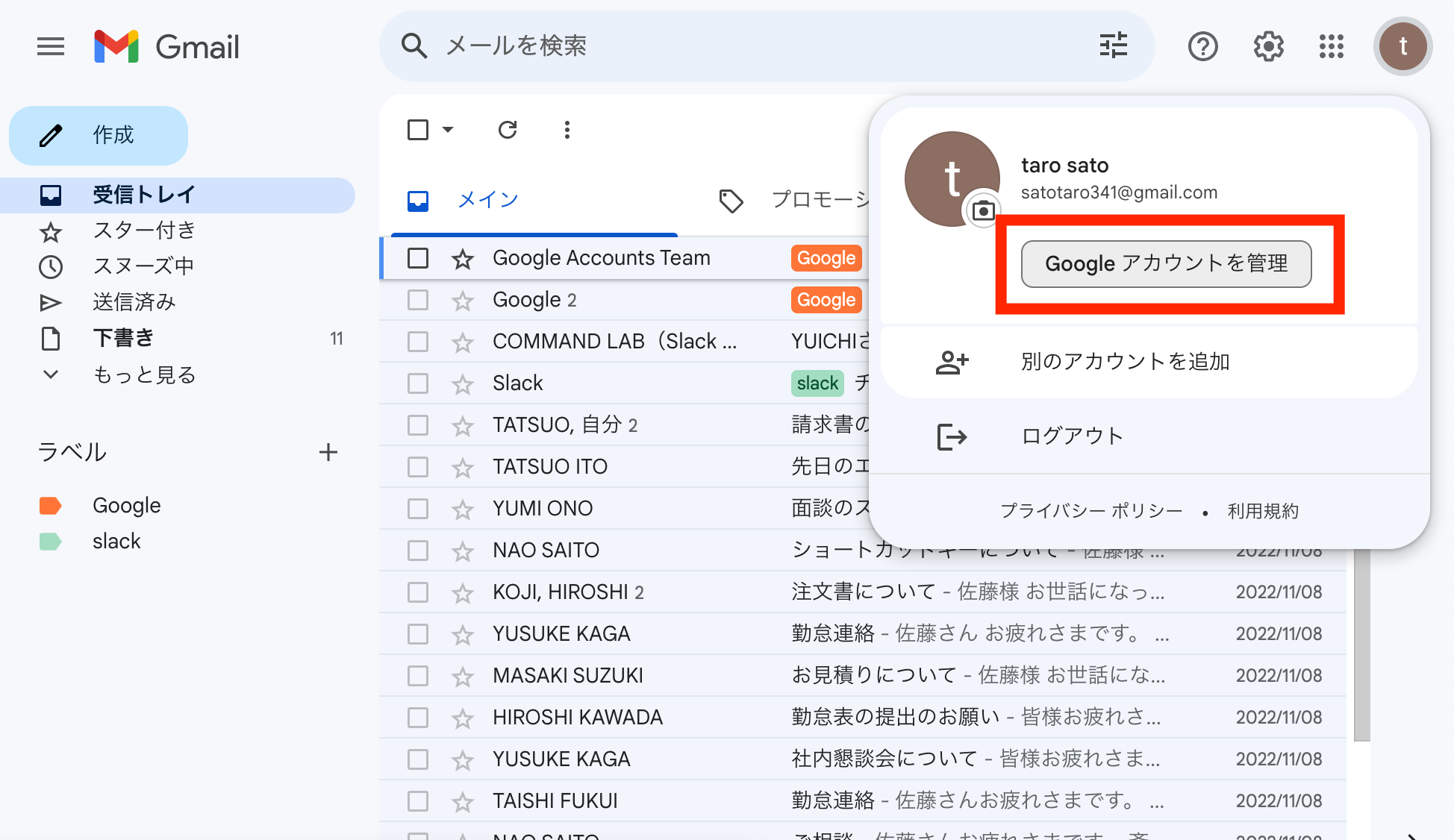Viewport: 1454px width, 840px height.
Task: Click the refresh icon
Action: pos(508,130)
